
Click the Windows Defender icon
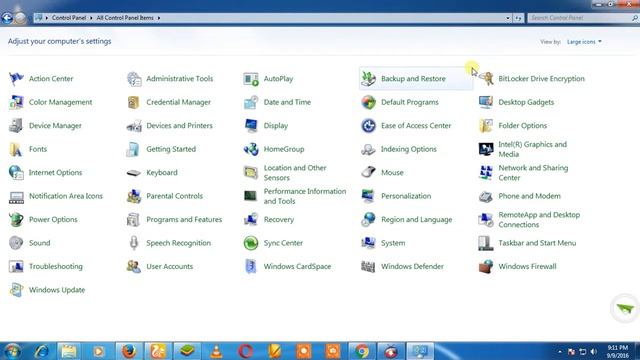368,266
